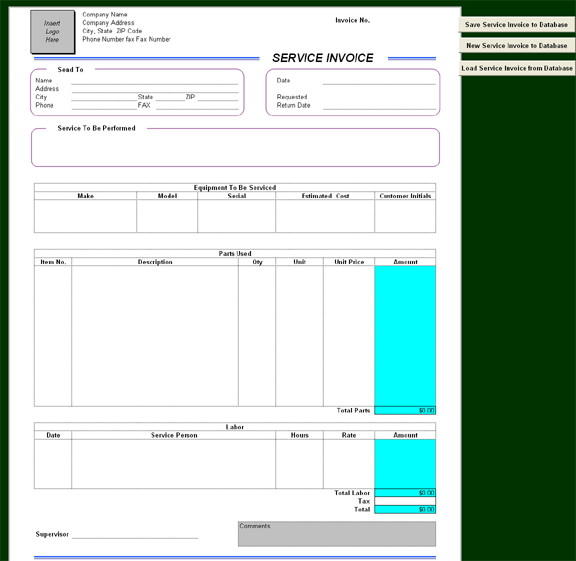
Task: Click the gray Comments box
Action: [337, 534]
